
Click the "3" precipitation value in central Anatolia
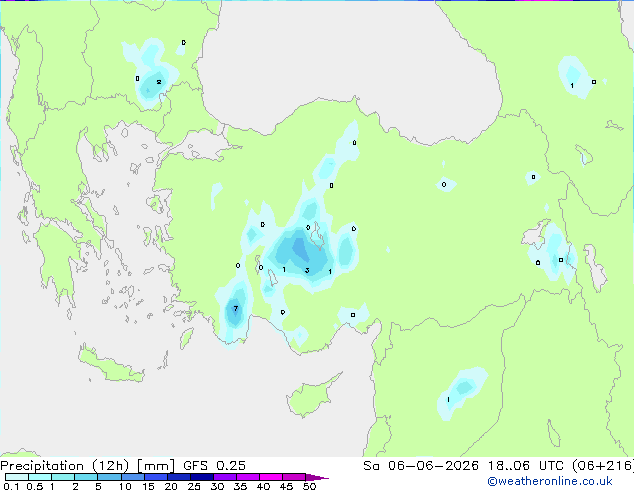coord(307,270)
